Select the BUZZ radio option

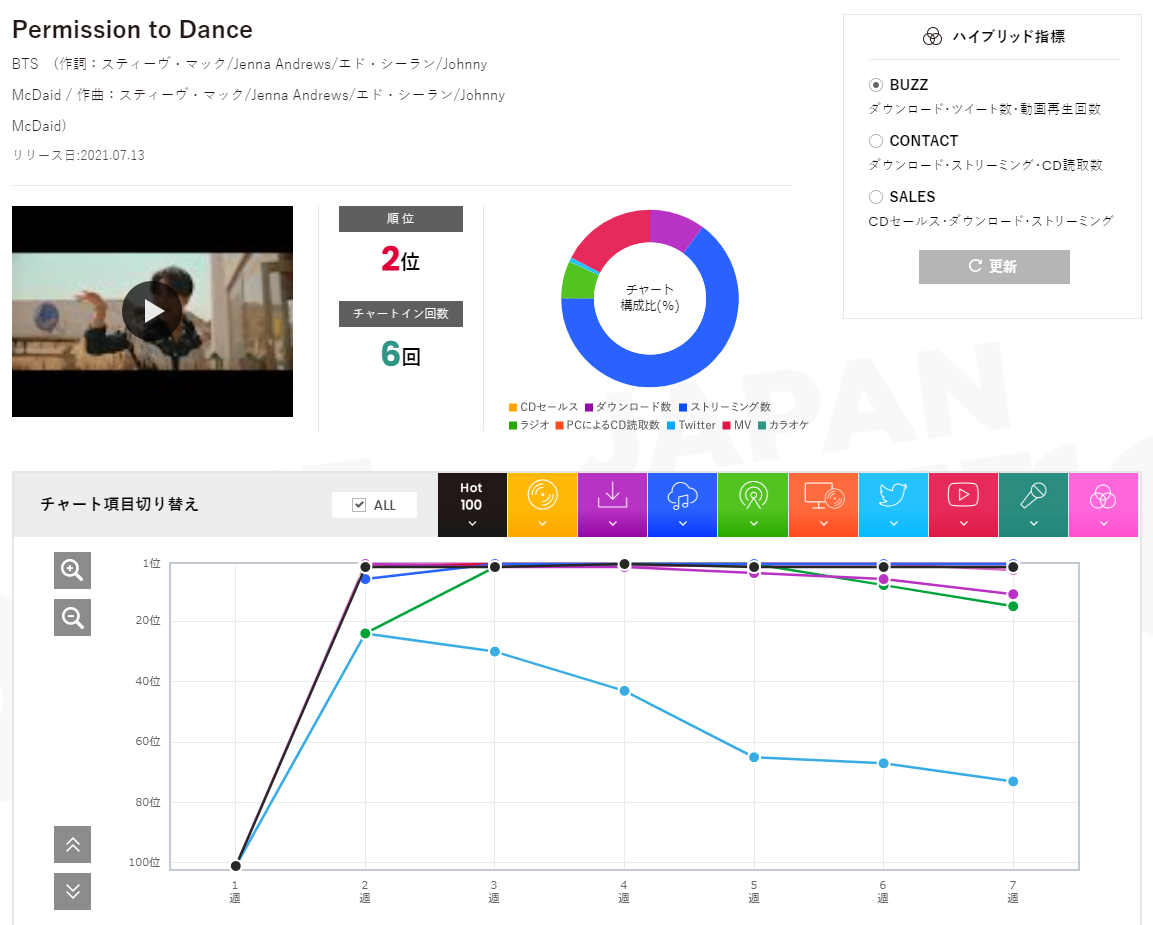tap(876, 85)
